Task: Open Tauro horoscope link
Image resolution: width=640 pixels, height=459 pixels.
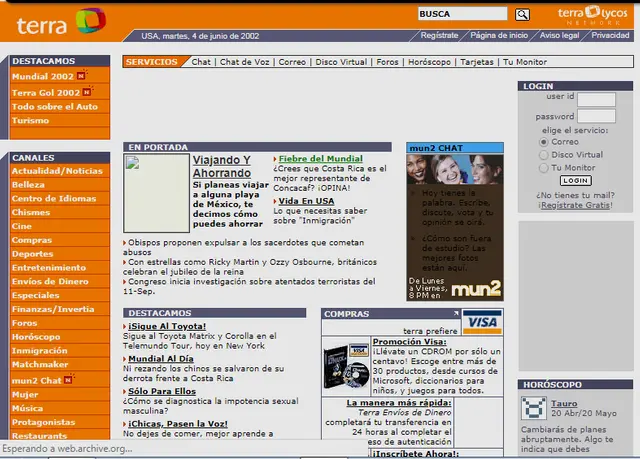Action: point(564,404)
